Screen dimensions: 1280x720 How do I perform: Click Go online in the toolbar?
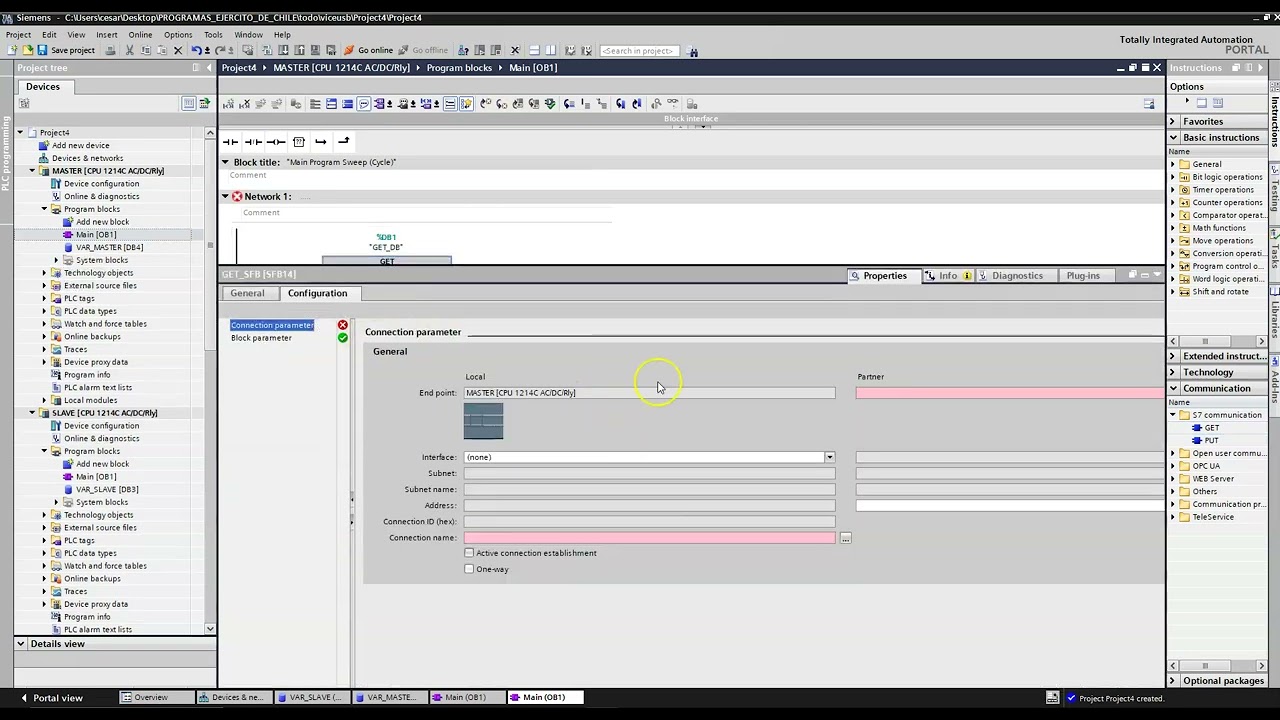(x=369, y=50)
